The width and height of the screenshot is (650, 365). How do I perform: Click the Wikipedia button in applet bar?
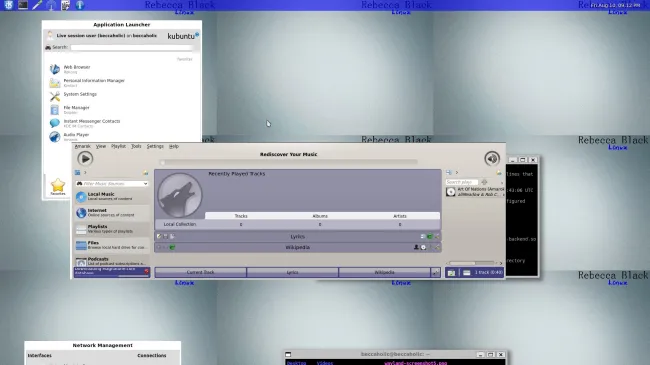point(384,273)
